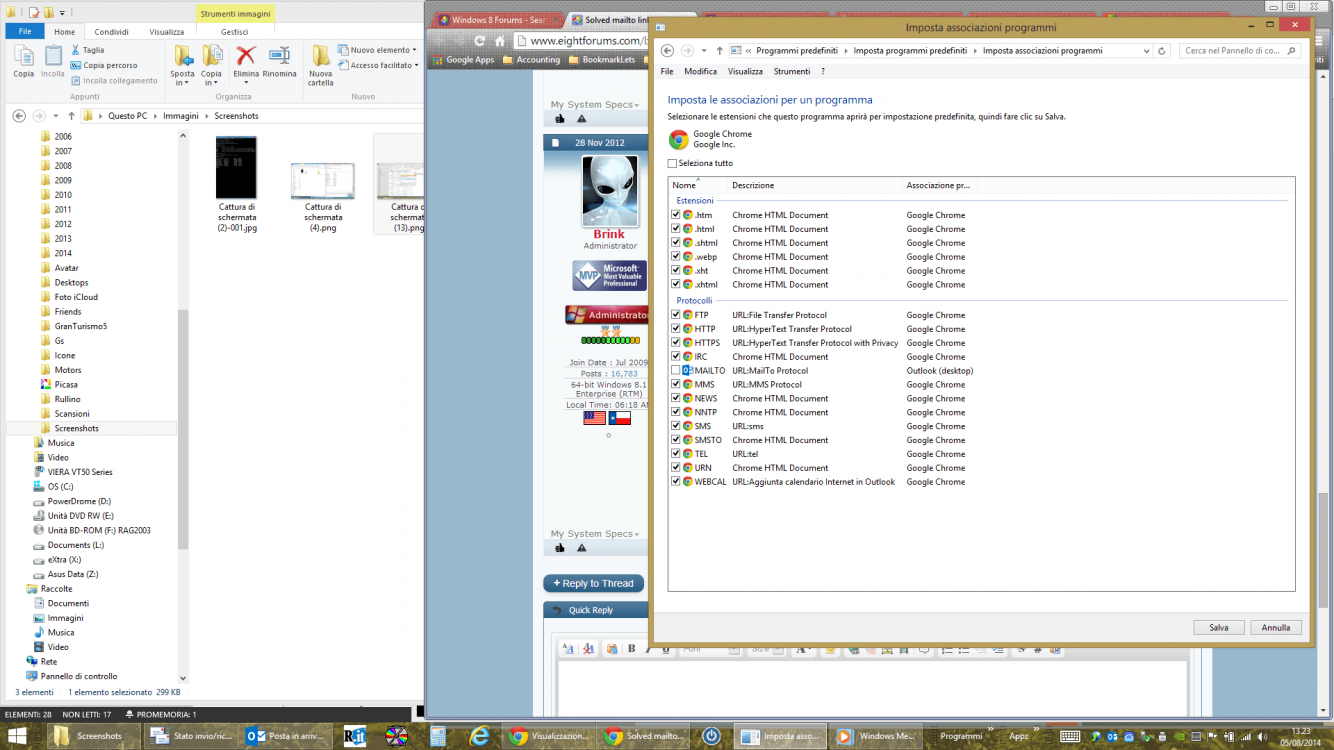Image resolution: width=1334 pixels, height=750 pixels.
Task: Click the Bold formatting icon in Quick Reply
Action: (632, 649)
